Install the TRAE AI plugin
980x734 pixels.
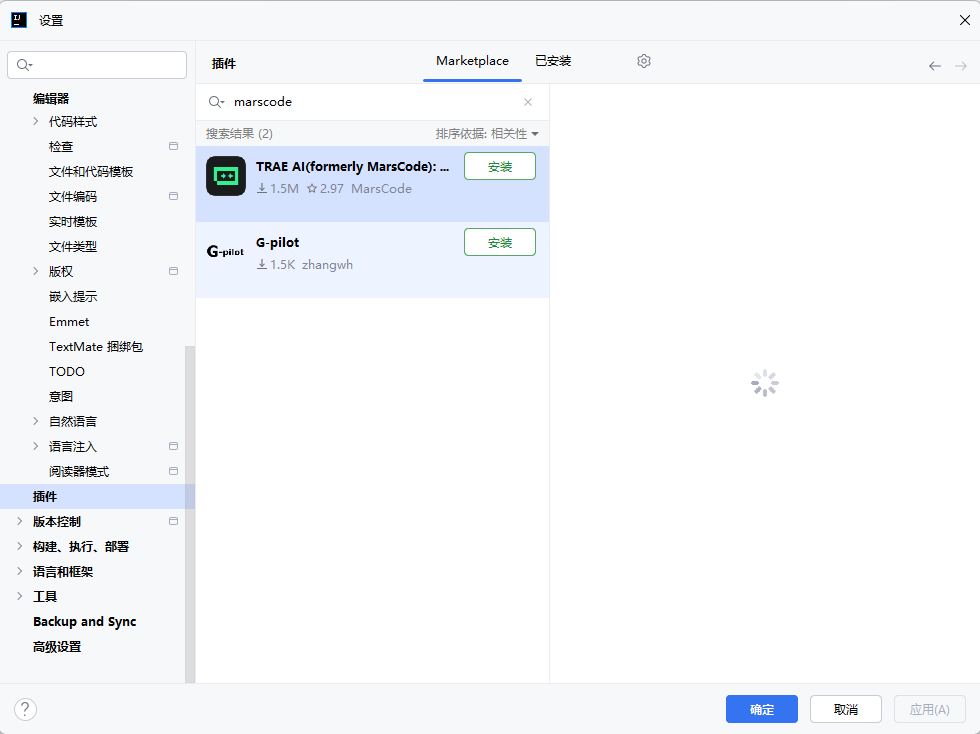click(499, 167)
